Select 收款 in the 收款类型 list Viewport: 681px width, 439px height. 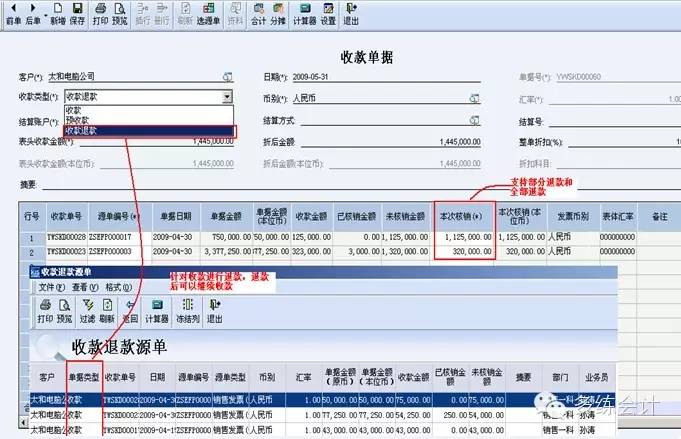[149, 110]
